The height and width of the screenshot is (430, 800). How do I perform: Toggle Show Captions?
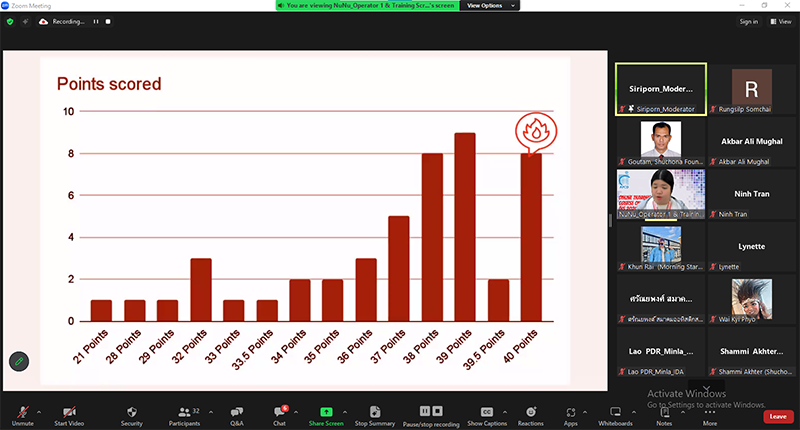pos(487,415)
